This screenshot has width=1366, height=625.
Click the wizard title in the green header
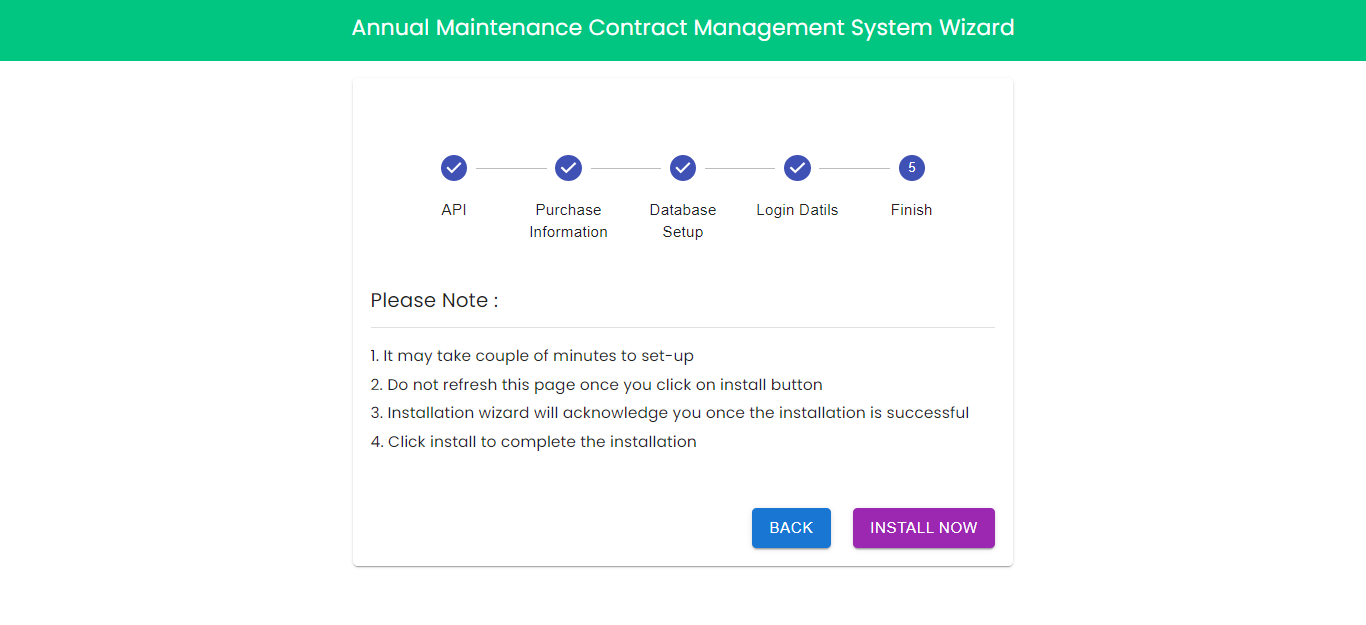tap(683, 28)
